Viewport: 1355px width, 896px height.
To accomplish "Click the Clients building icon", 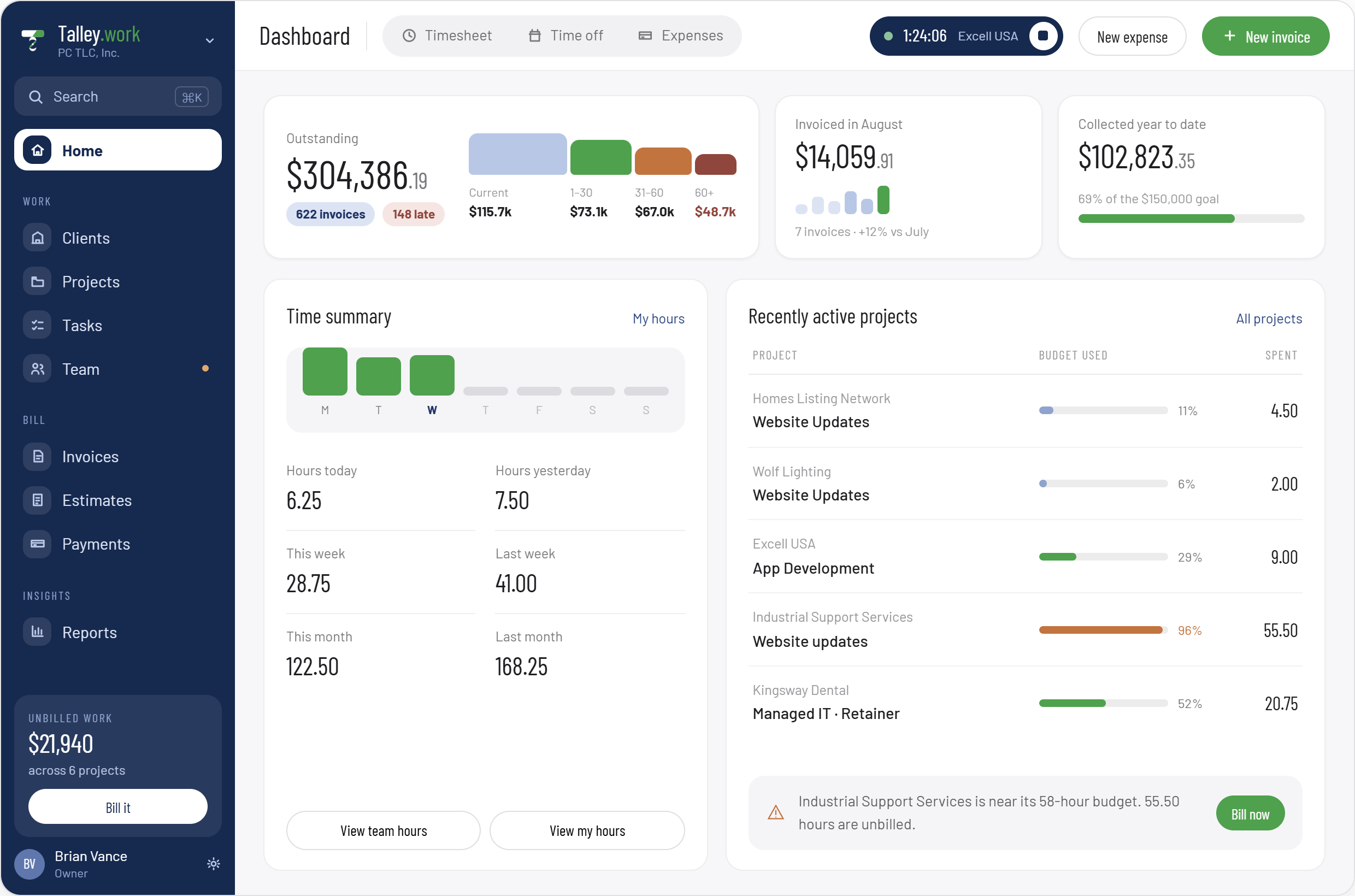I will [x=37, y=238].
